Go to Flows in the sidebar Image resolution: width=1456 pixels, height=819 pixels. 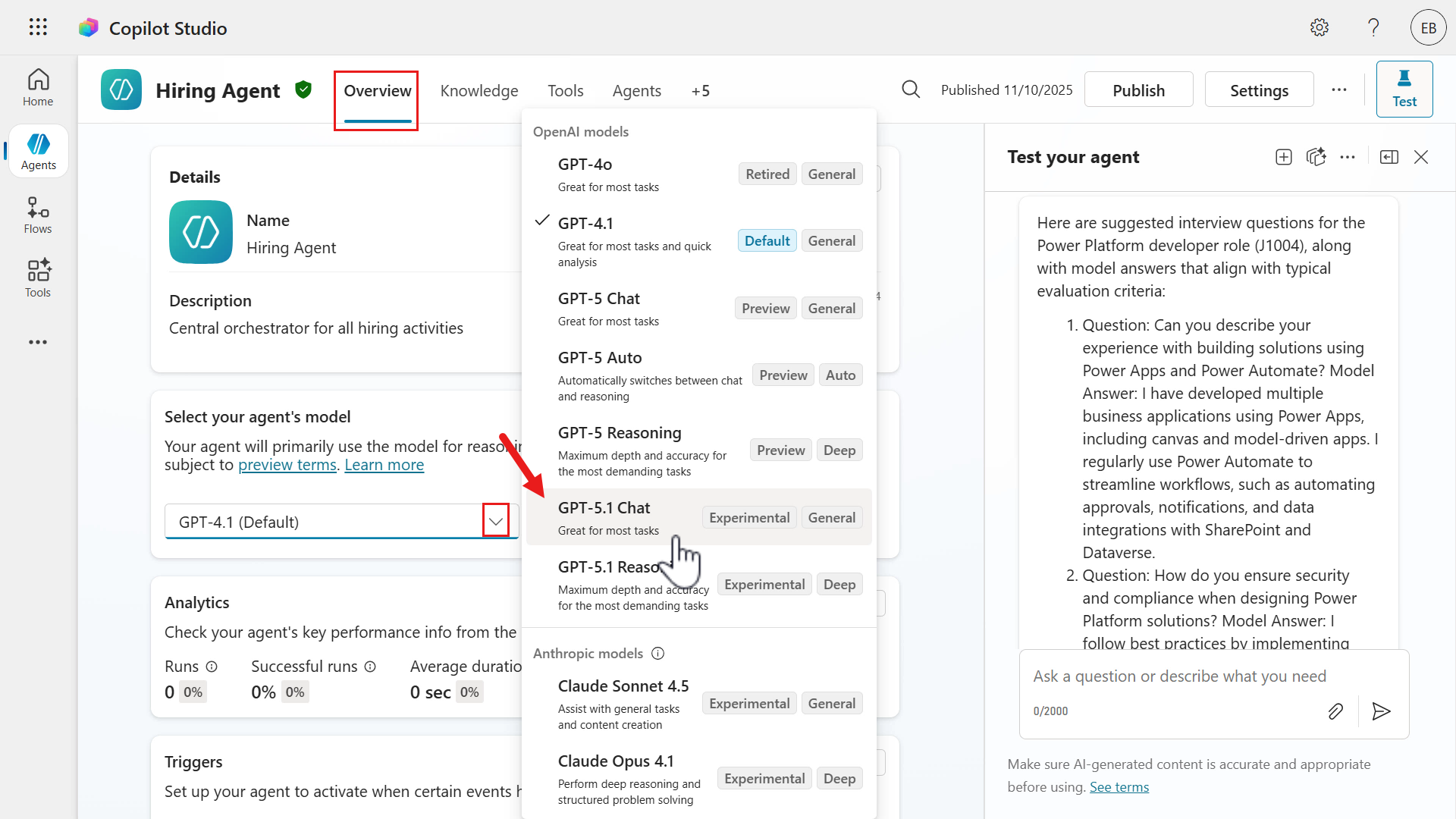click(38, 215)
